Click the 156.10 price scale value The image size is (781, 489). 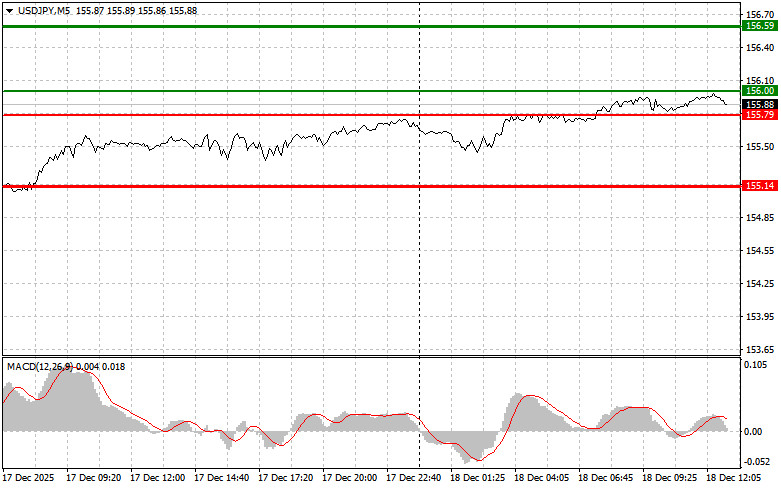pyautogui.click(x=760, y=81)
